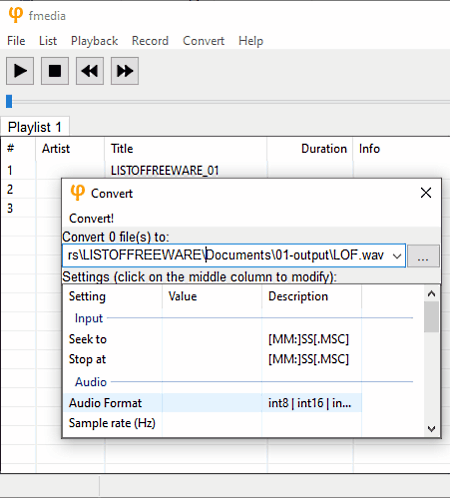
Task: Expand the output path dropdown arrow
Action: click(x=397, y=256)
